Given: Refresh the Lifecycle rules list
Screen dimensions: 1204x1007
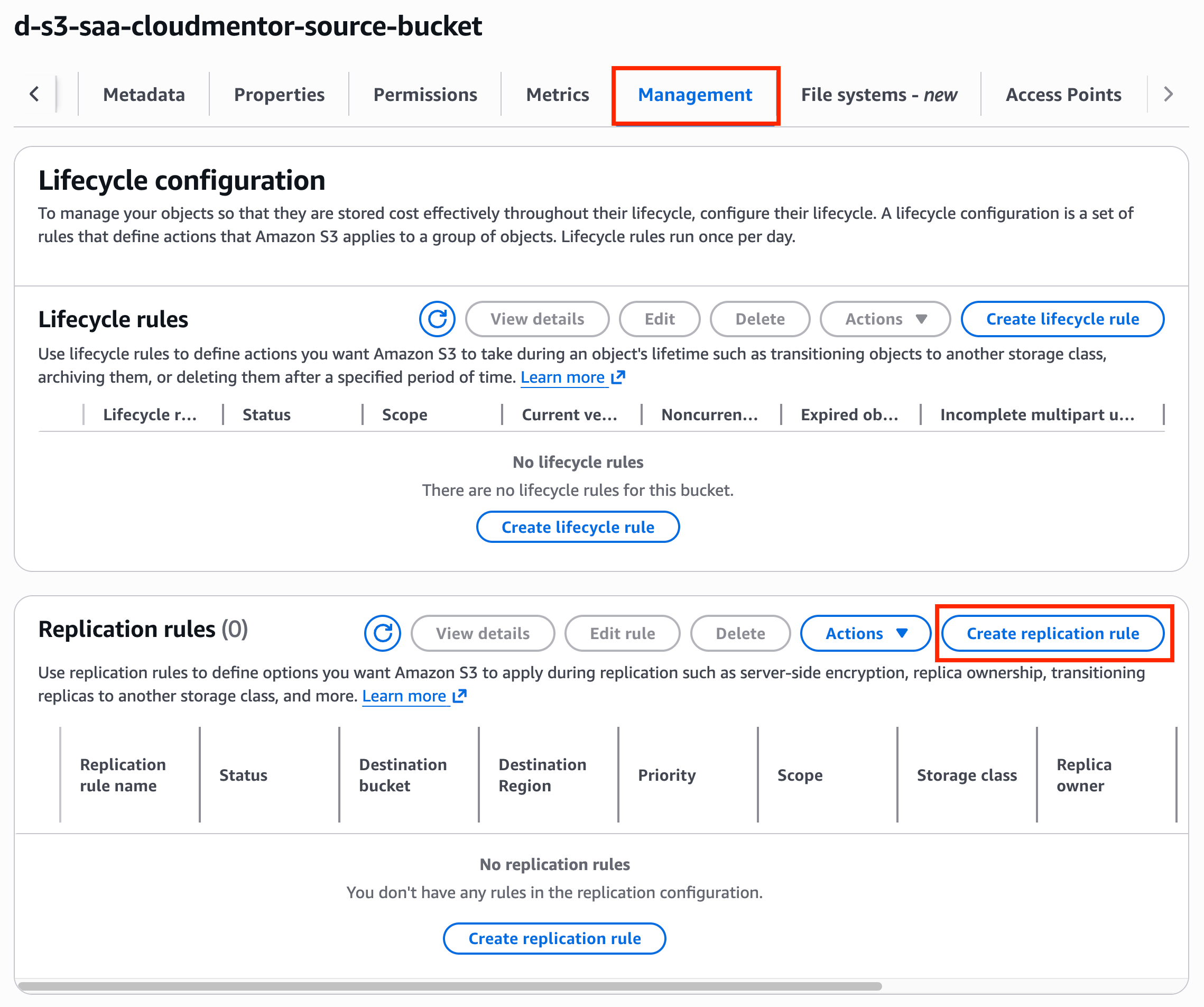Looking at the screenshot, I should pyautogui.click(x=437, y=319).
